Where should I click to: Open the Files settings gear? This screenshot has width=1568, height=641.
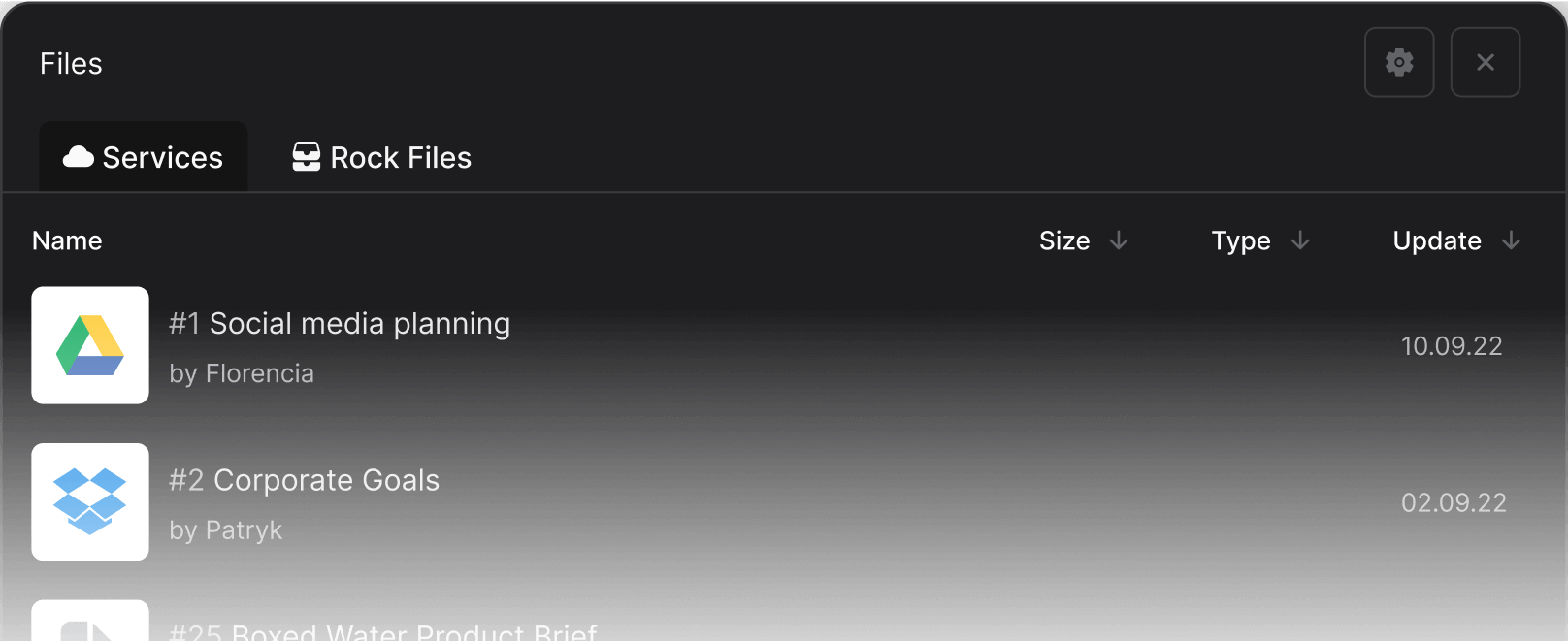point(1399,63)
